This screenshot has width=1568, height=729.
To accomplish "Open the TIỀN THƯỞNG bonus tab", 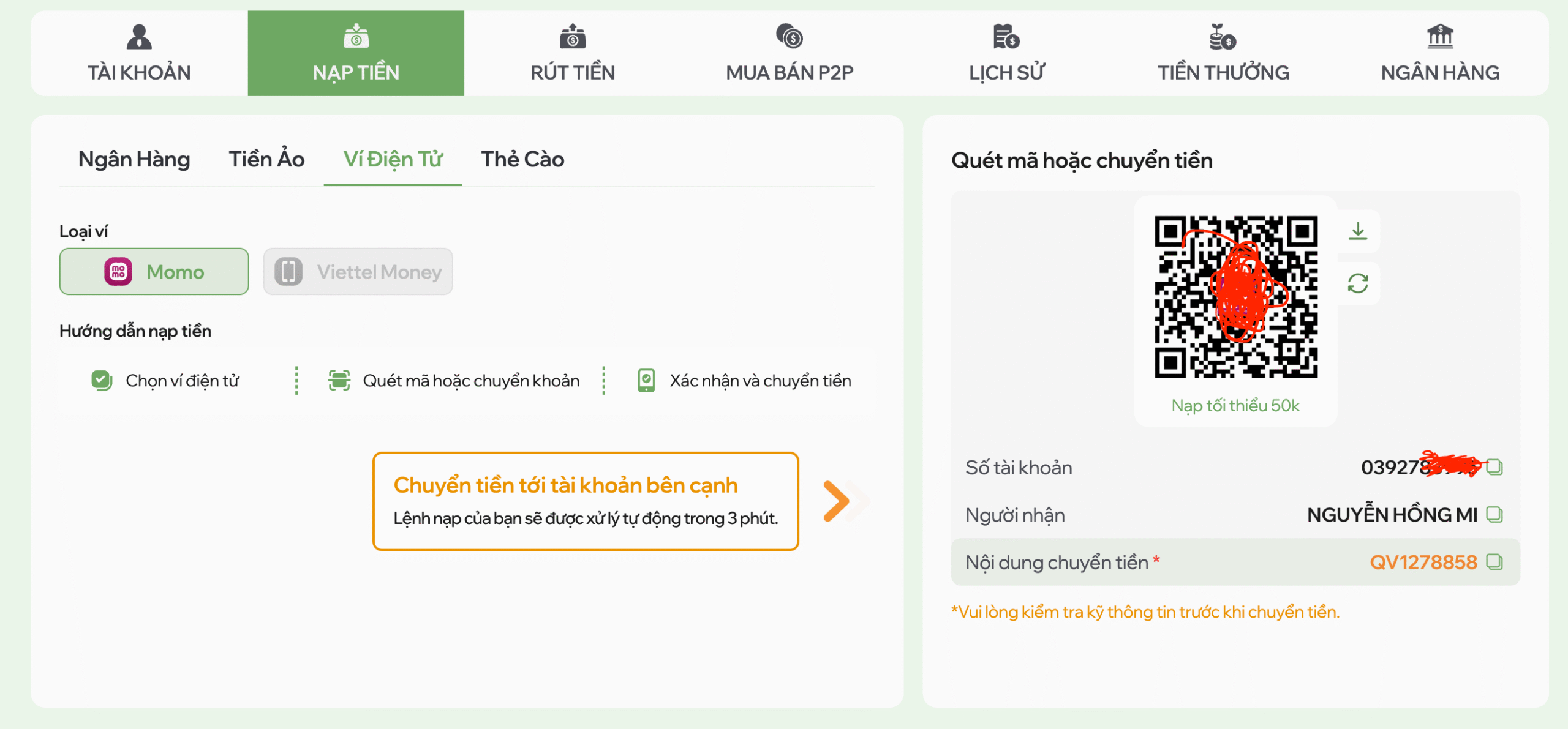I will tap(1223, 53).
